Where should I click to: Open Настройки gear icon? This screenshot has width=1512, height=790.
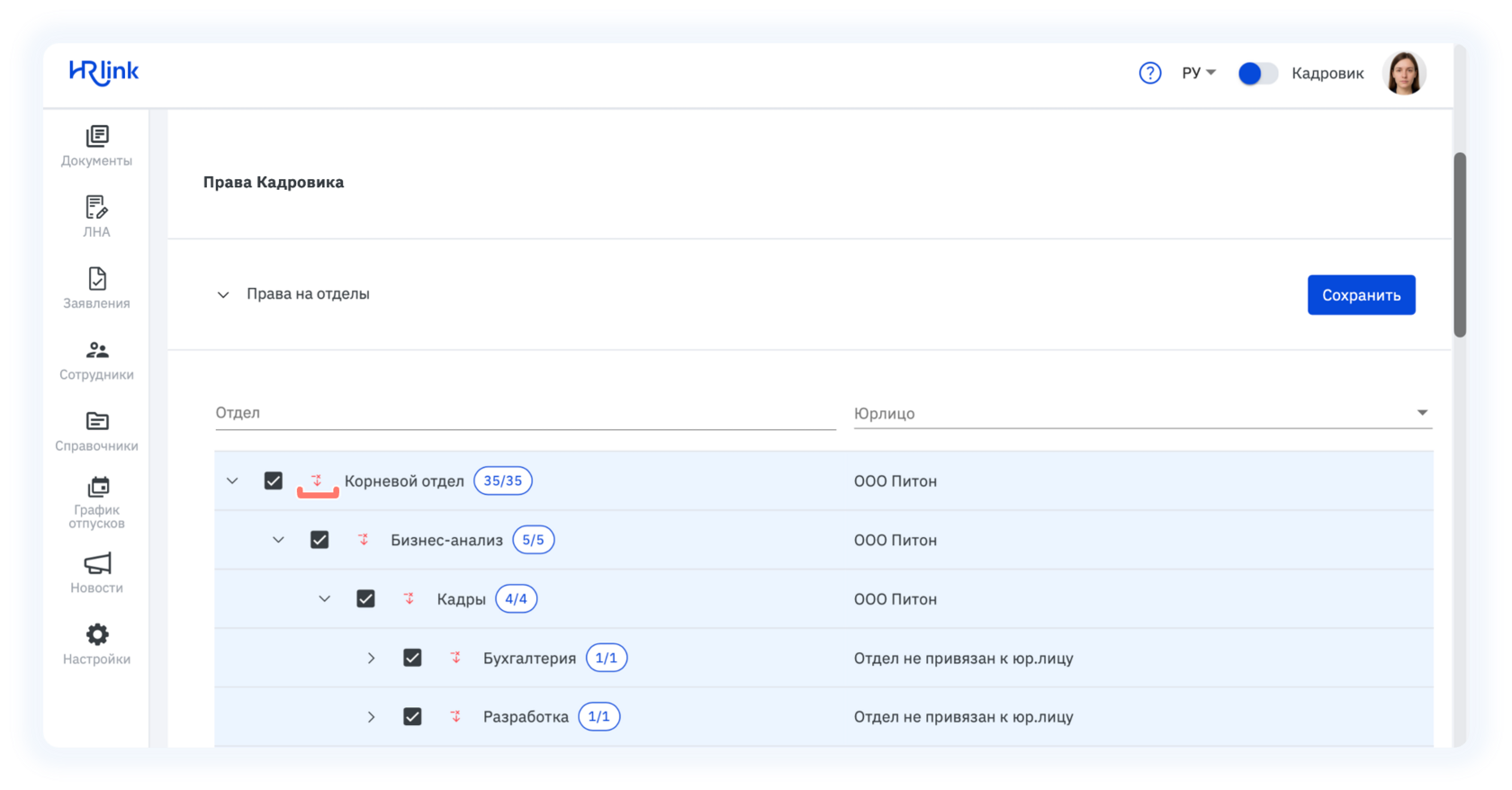97,634
